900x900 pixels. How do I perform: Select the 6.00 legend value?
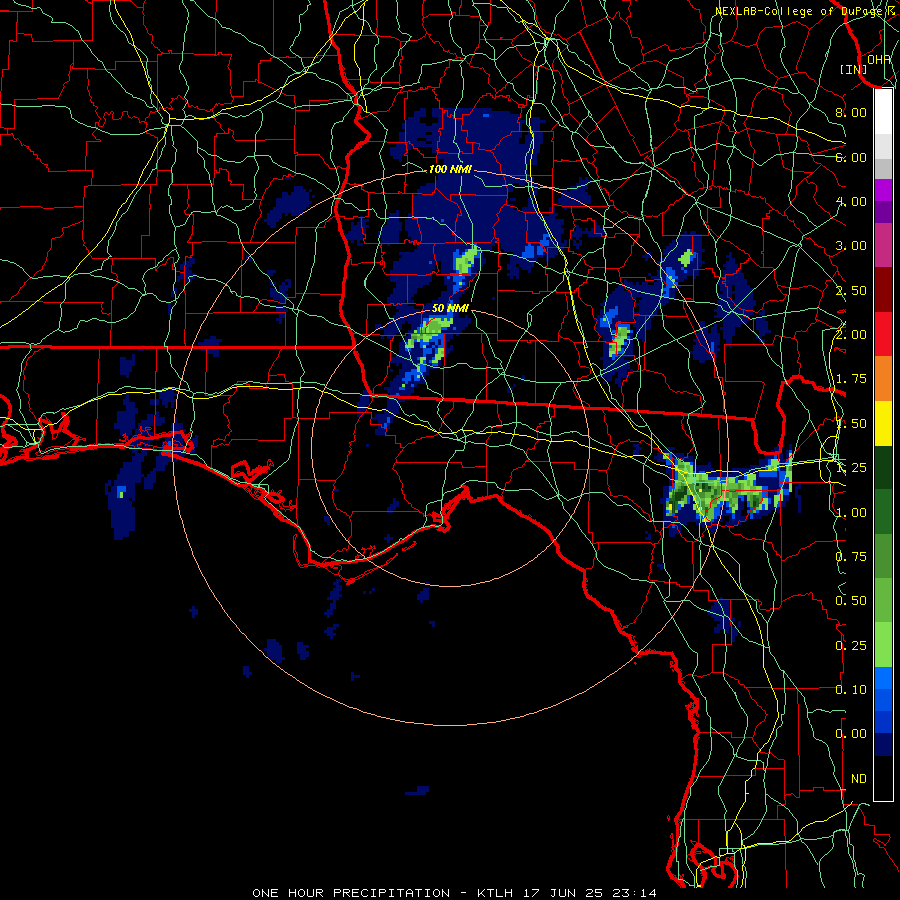tap(851, 157)
